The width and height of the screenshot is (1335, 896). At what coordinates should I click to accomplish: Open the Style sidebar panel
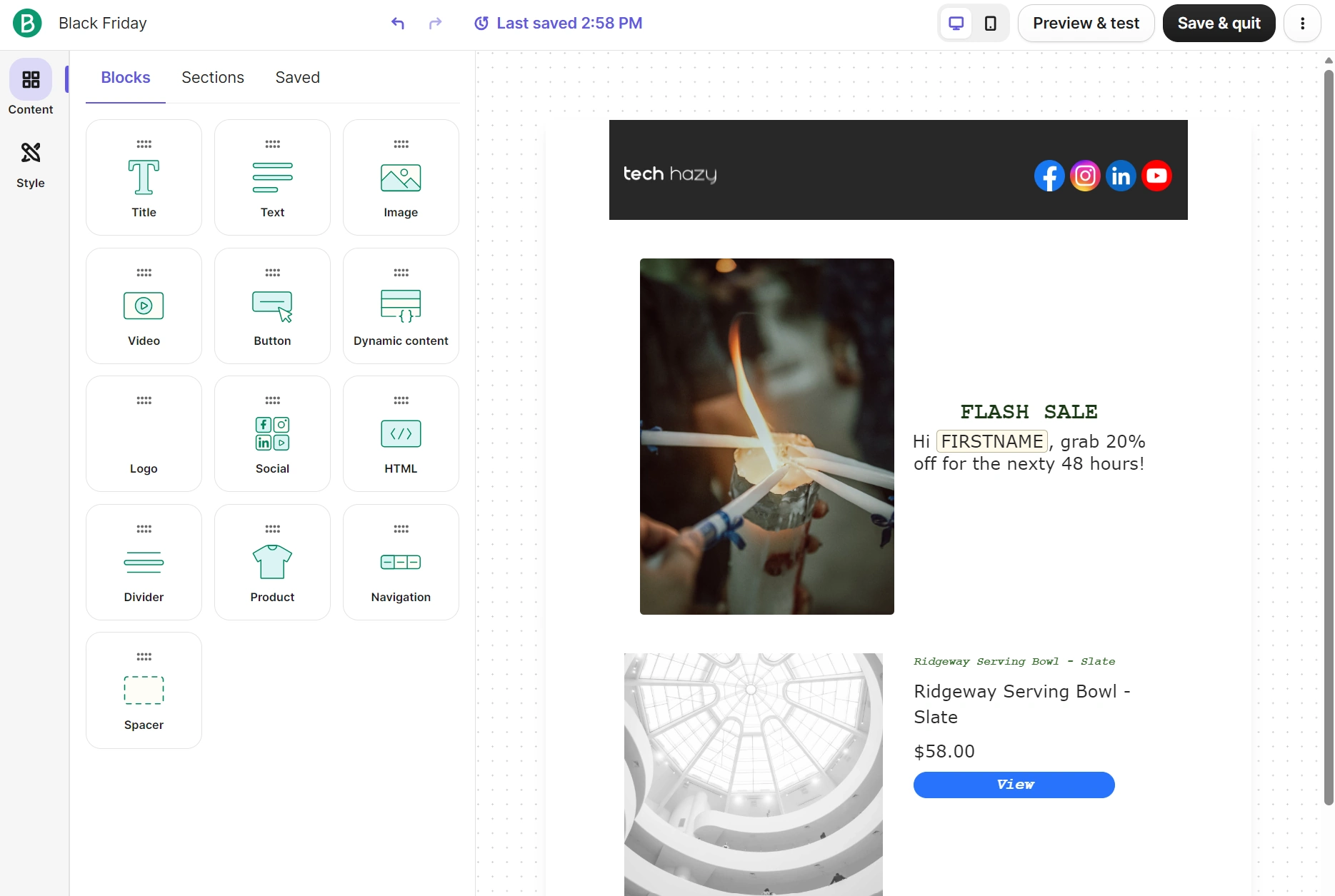(x=31, y=164)
